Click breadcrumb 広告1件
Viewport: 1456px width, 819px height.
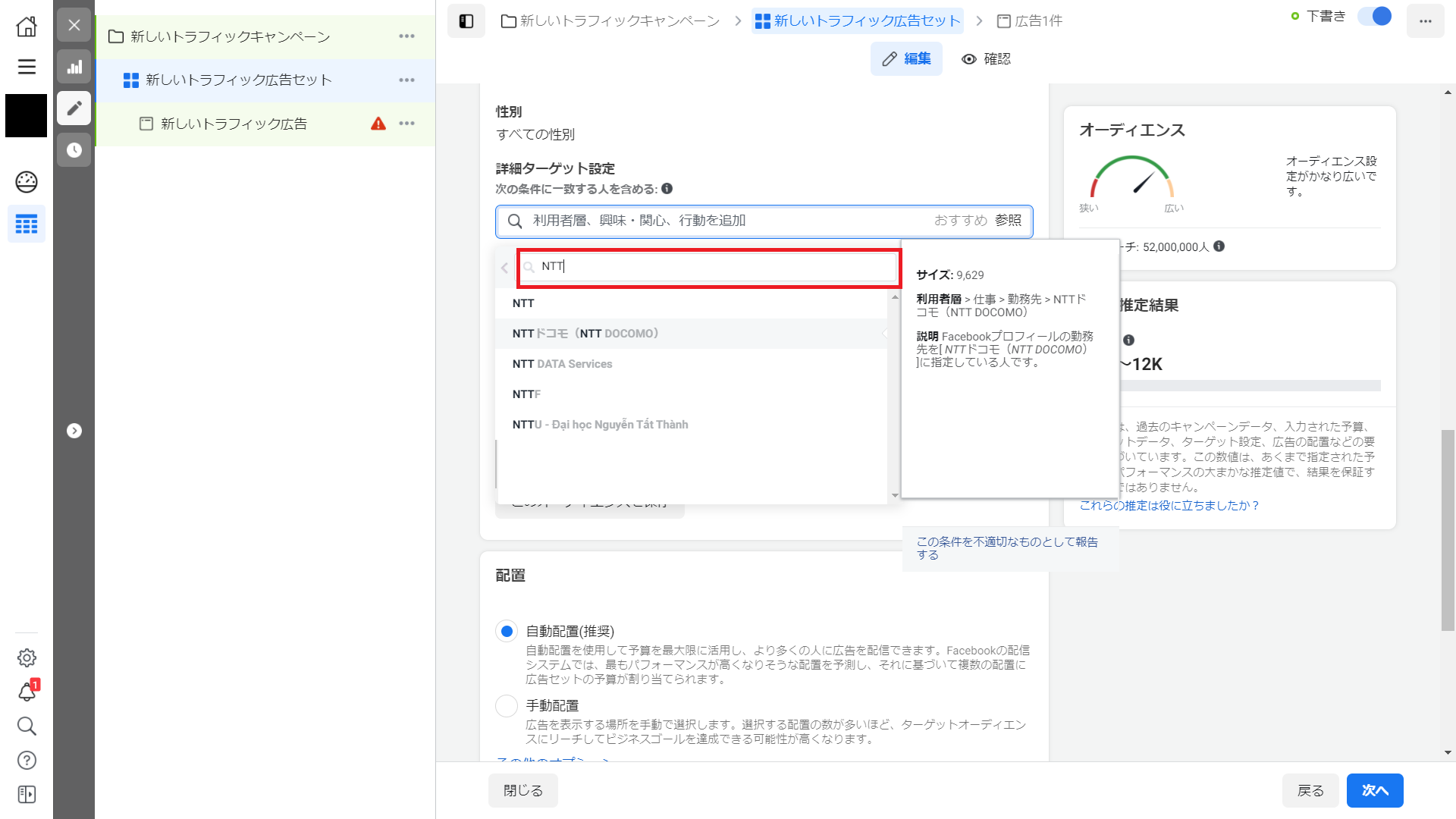[1029, 21]
